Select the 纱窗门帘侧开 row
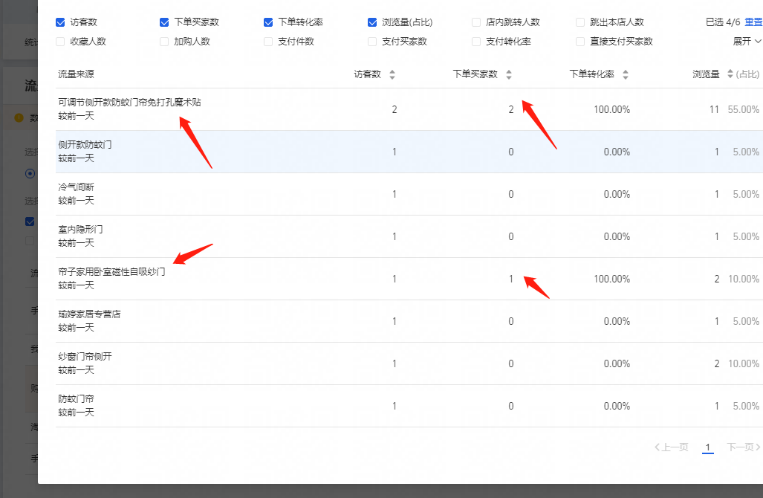 coord(409,364)
